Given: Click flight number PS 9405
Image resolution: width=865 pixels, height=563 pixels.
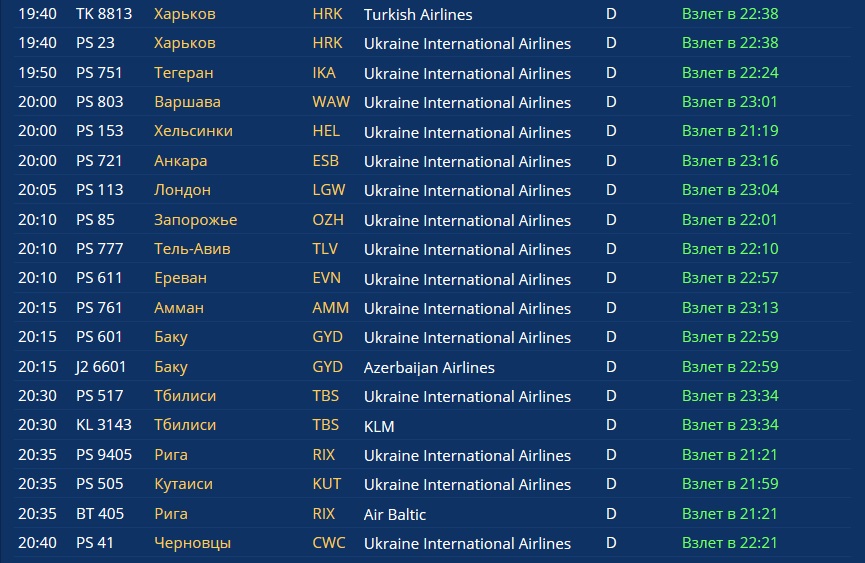Looking at the screenshot, I should (x=104, y=455).
